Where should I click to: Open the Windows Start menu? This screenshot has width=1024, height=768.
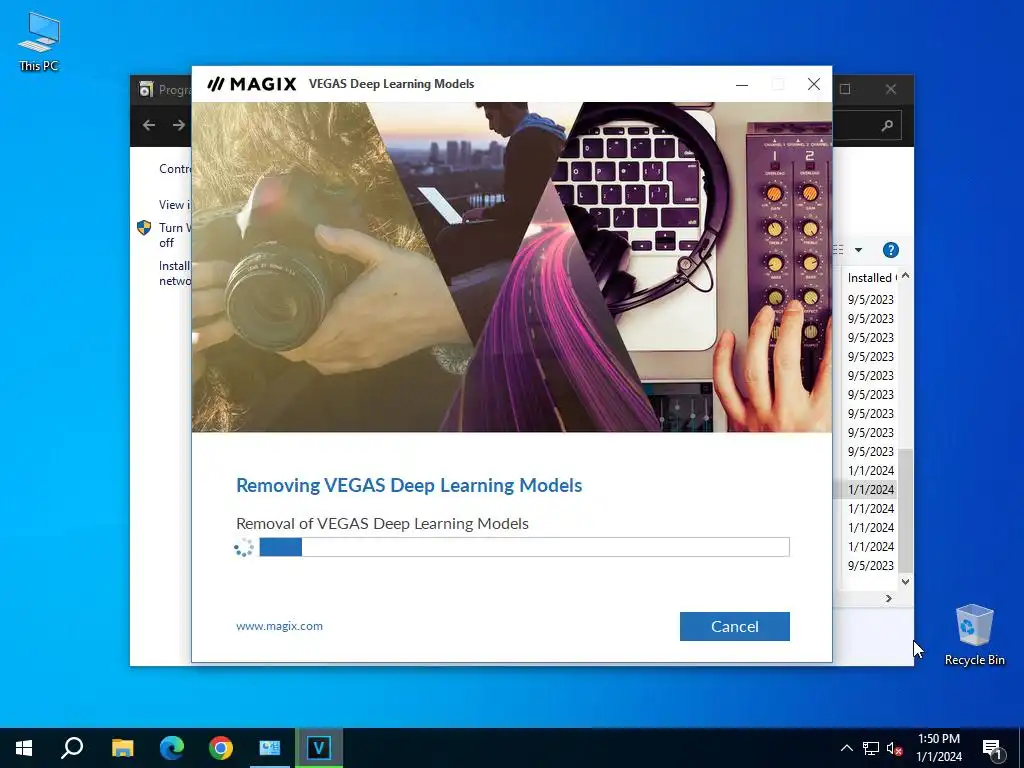[24, 748]
